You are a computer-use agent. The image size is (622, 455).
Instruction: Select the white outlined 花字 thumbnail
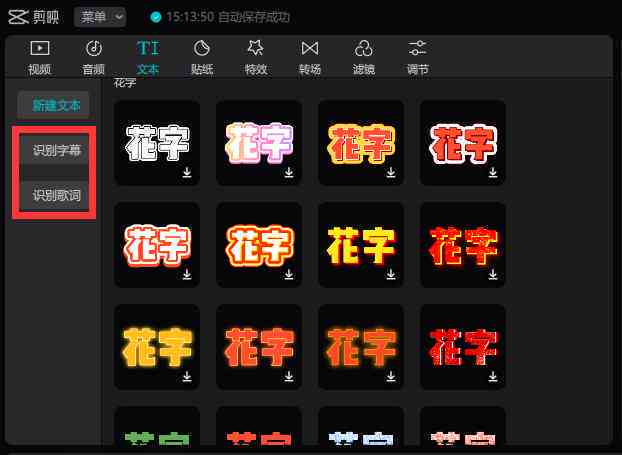157,143
